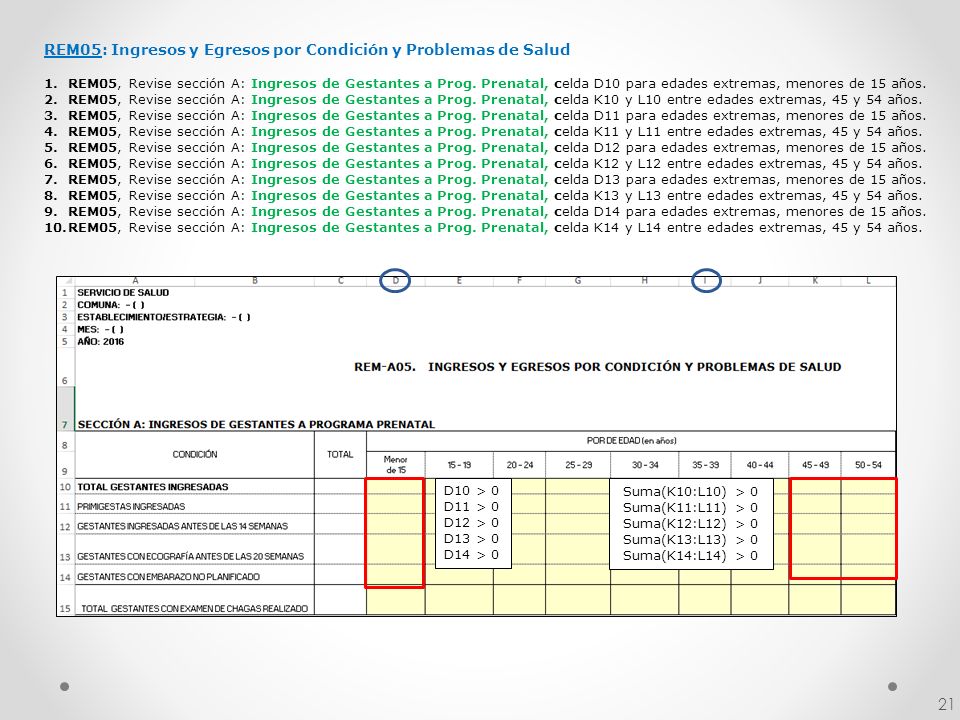This screenshot has width=960, height=720.
Task: Select the 40 - 44 age header
Action: point(760,465)
